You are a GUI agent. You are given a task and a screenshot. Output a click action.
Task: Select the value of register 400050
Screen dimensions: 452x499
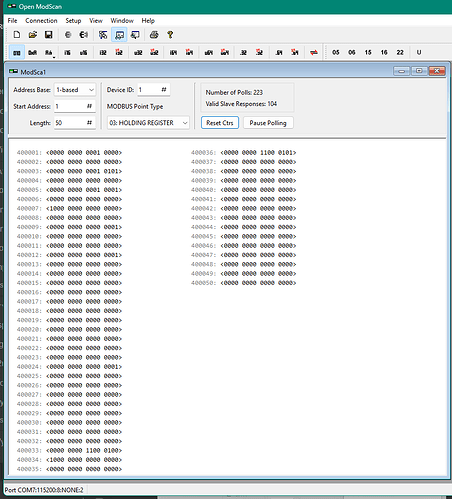[258, 283]
